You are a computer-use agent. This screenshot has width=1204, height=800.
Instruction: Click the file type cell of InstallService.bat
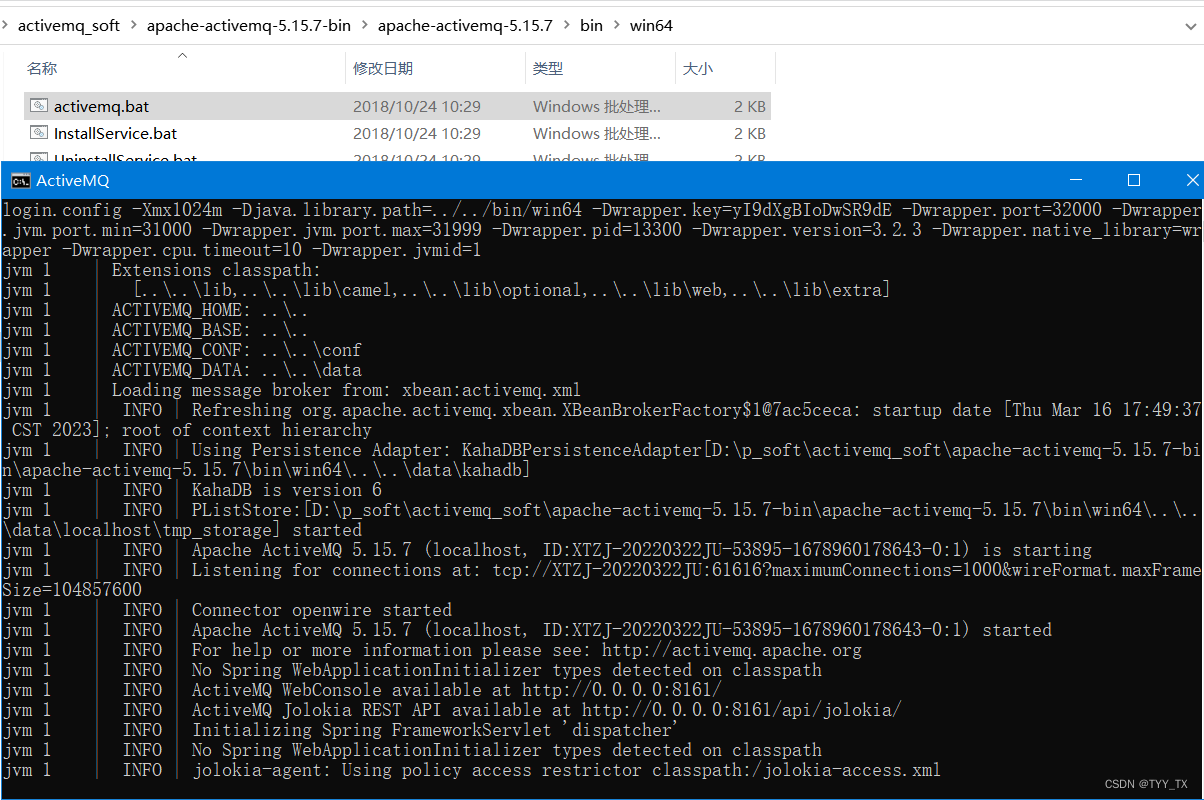[x=597, y=133]
